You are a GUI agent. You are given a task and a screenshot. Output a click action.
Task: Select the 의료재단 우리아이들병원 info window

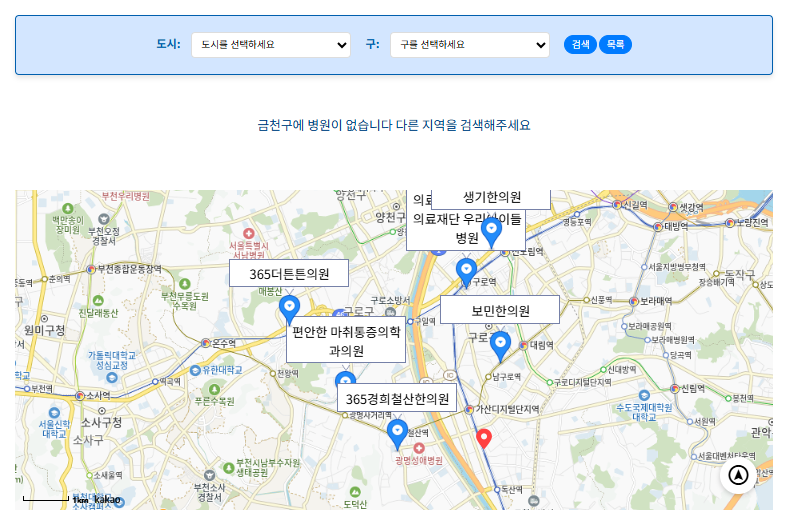[x=466, y=230]
